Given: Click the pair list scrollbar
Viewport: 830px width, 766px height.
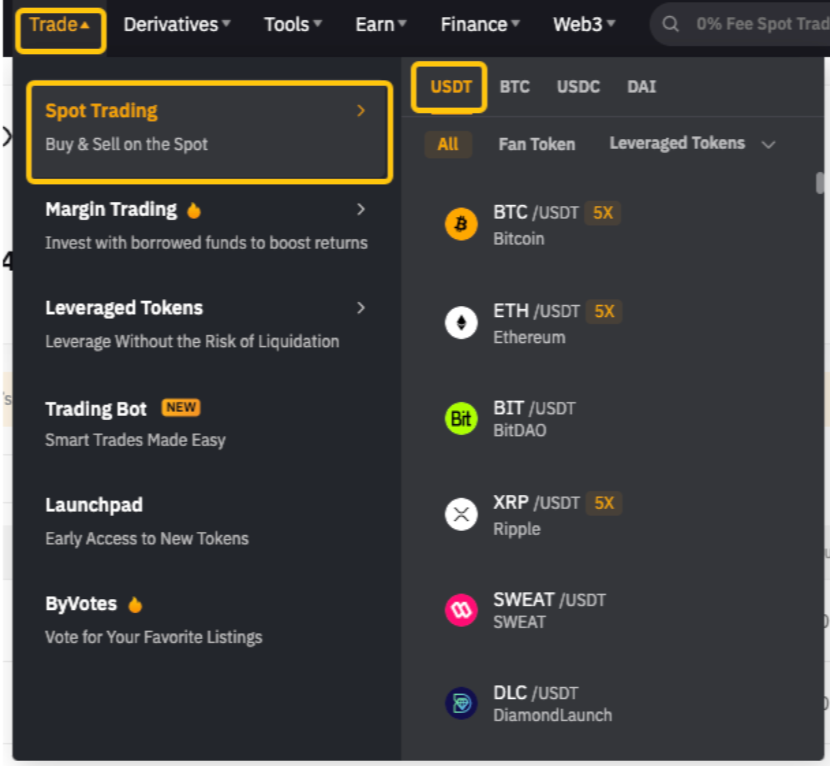Looking at the screenshot, I should pos(820,183).
